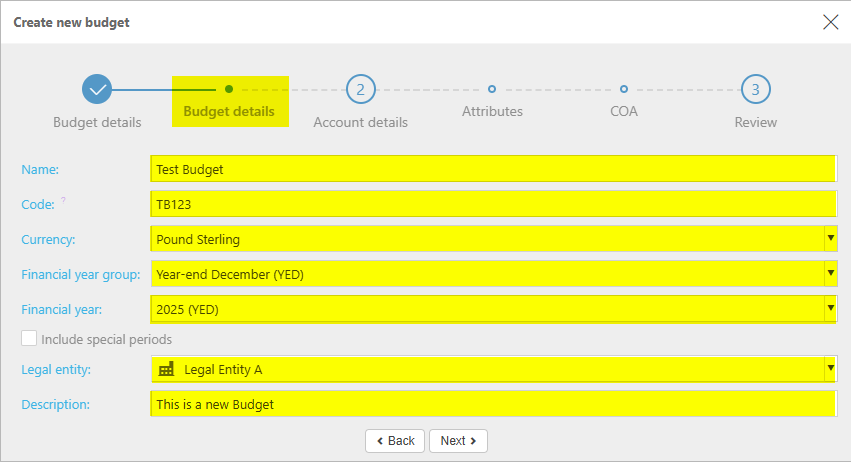Open the Currency dropdown arrow
Image resolution: width=851 pixels, height=462 pixels.
pos(830,239)
